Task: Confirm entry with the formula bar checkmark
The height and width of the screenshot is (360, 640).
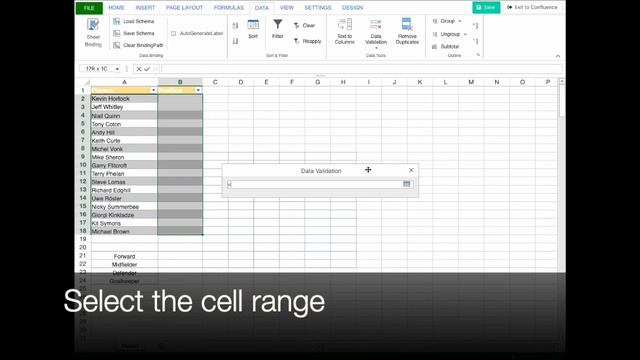Action: 147,69
